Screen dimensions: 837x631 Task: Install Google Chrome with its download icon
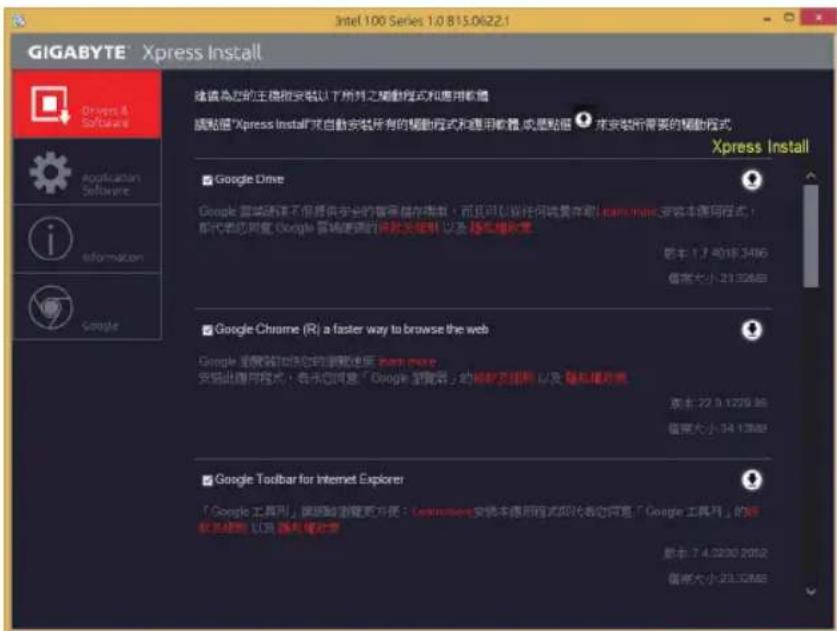click(x=752, y=330)
